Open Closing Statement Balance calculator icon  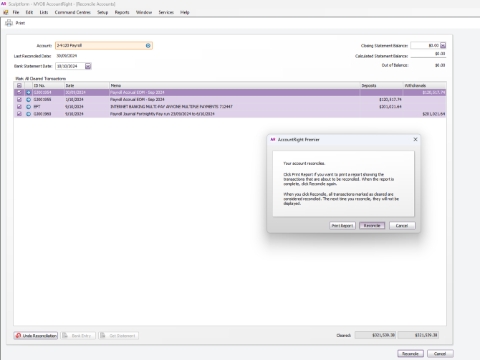443,45
